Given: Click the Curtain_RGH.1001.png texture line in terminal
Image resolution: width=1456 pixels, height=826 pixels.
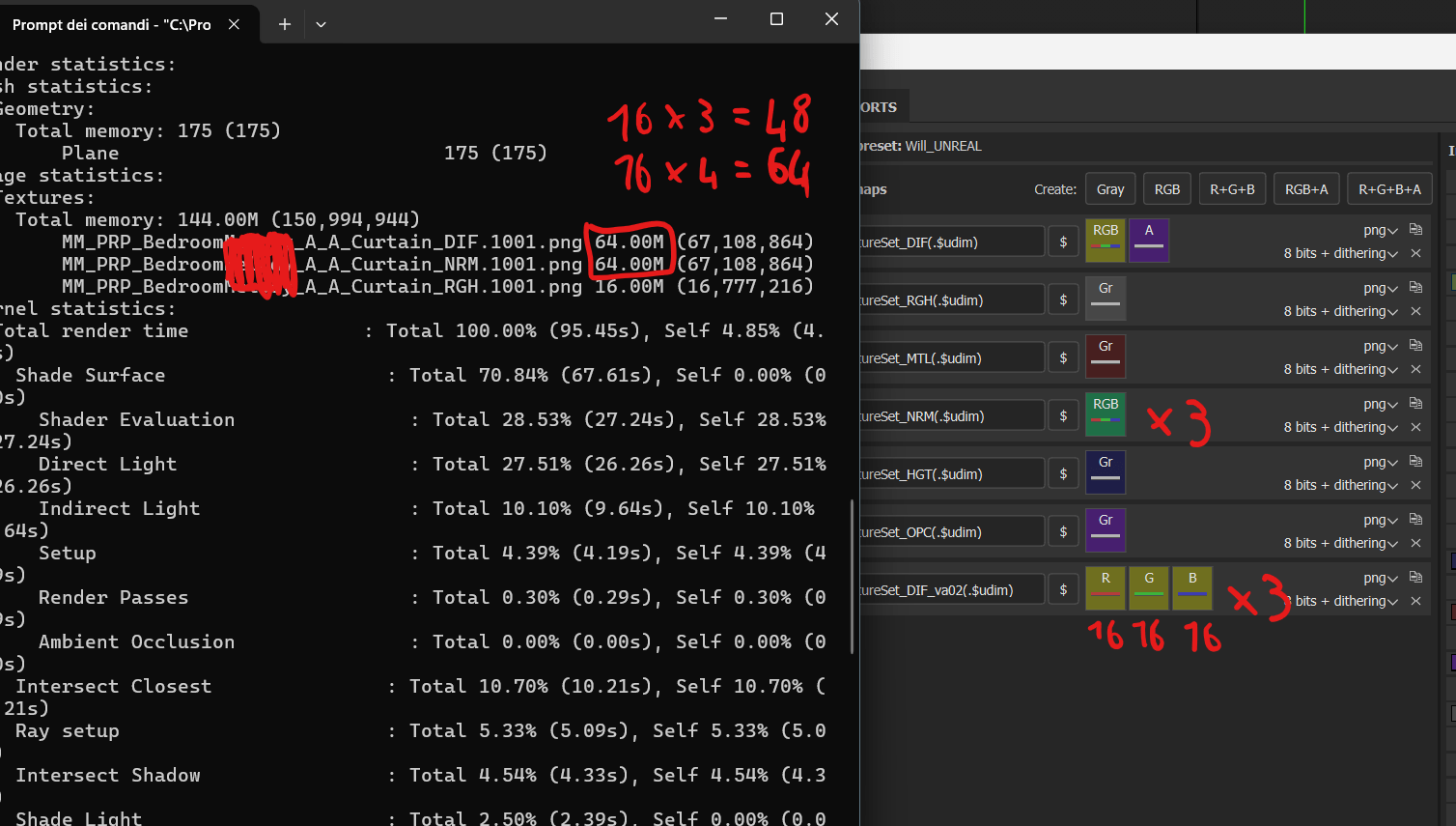Looking at the screenshot, I should (437, 286).
